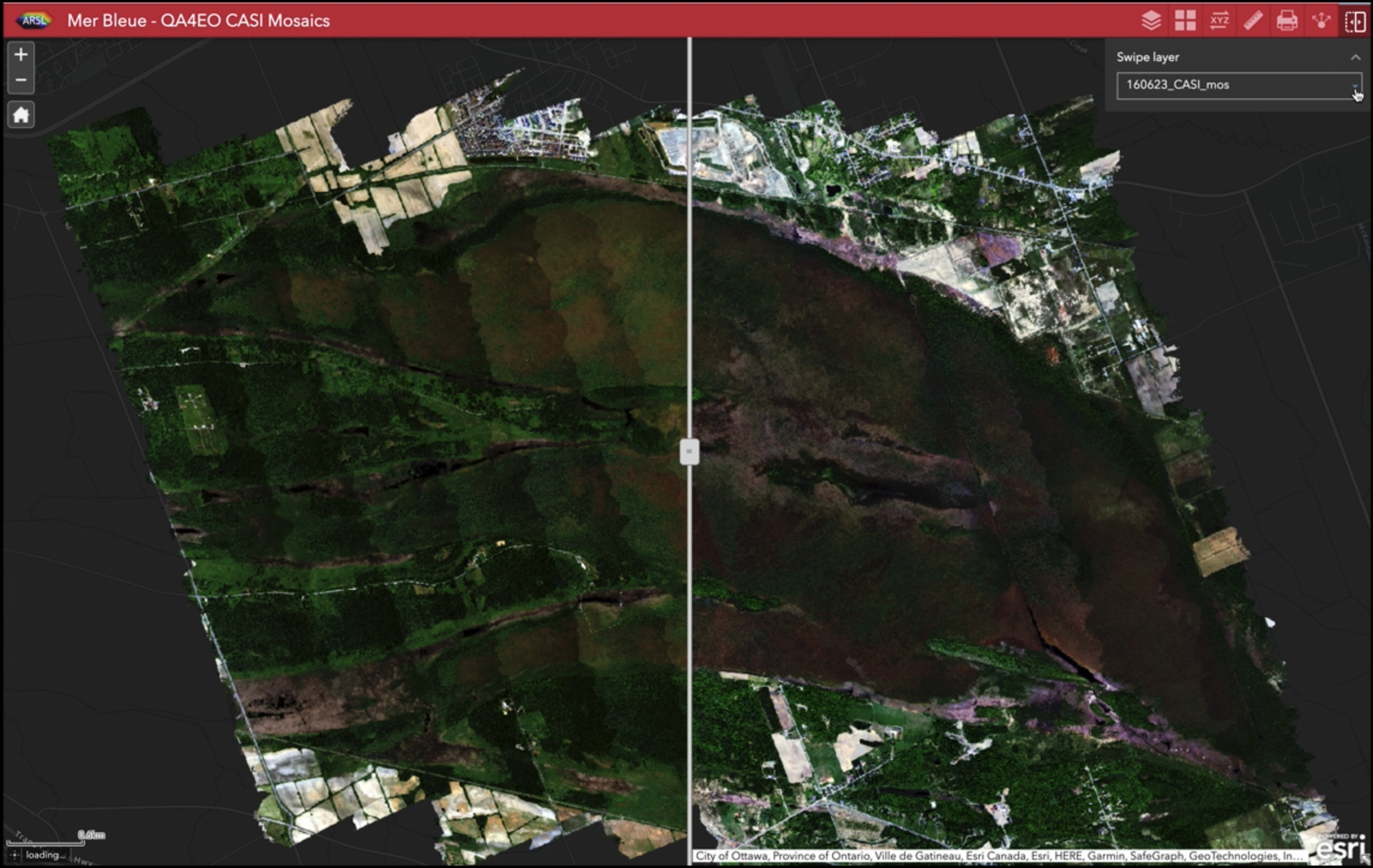The image size is (1373, 868).
Task: Return to default extent with Home button
Action: tap(21, 114)
